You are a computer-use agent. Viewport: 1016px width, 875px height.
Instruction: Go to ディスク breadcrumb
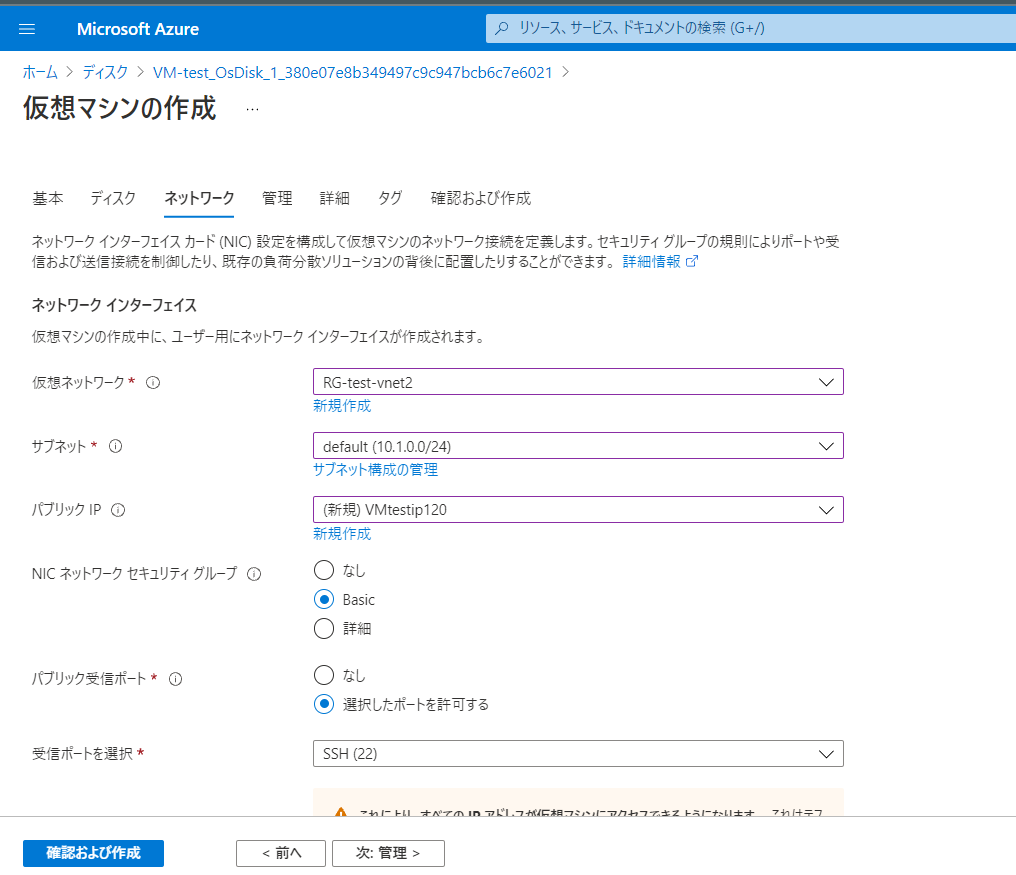pos(106,72)
